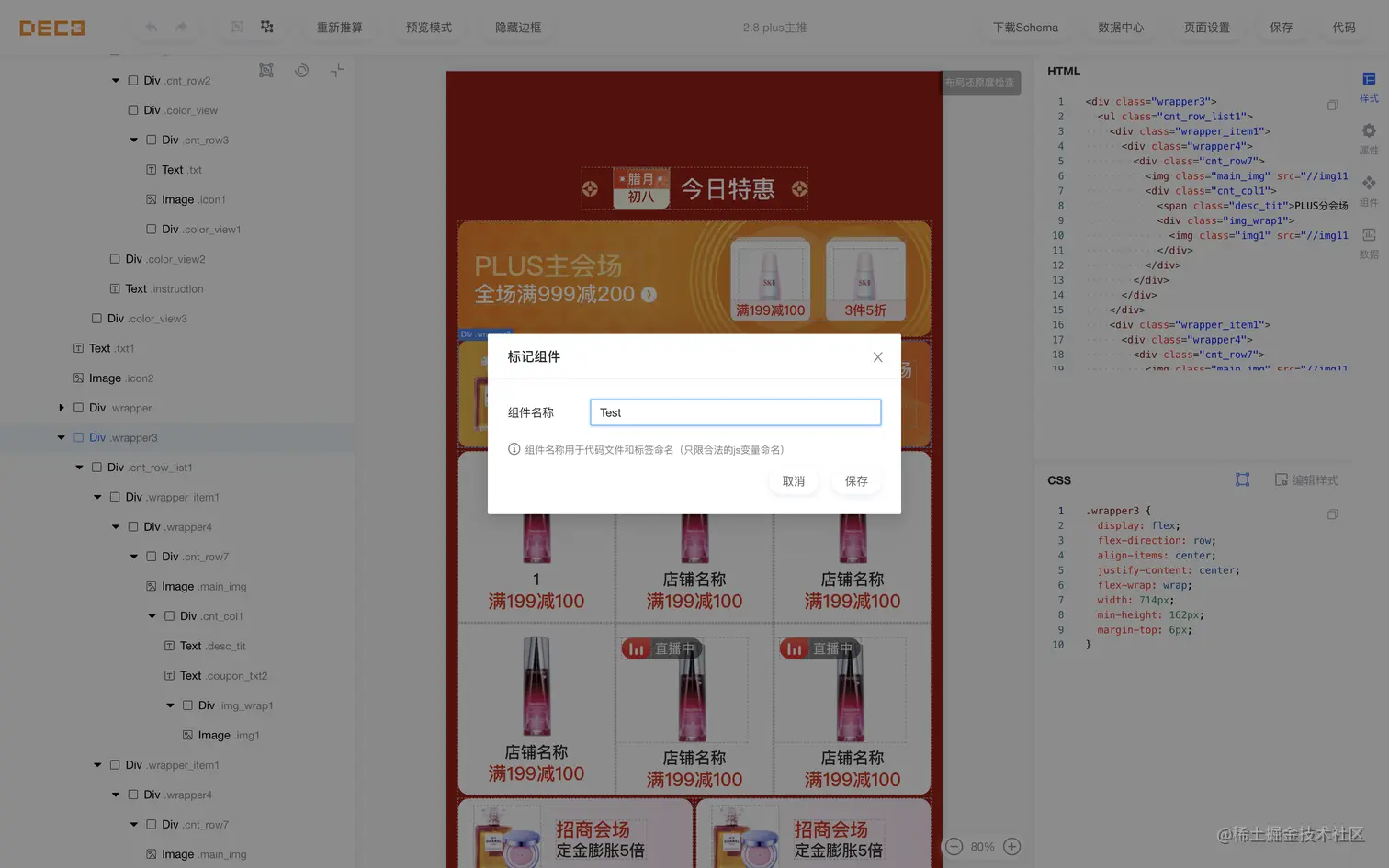Collapse the Div .cnt_col1 node
This screenshot has height=868, width=1389.
click(x=152, y=616)
